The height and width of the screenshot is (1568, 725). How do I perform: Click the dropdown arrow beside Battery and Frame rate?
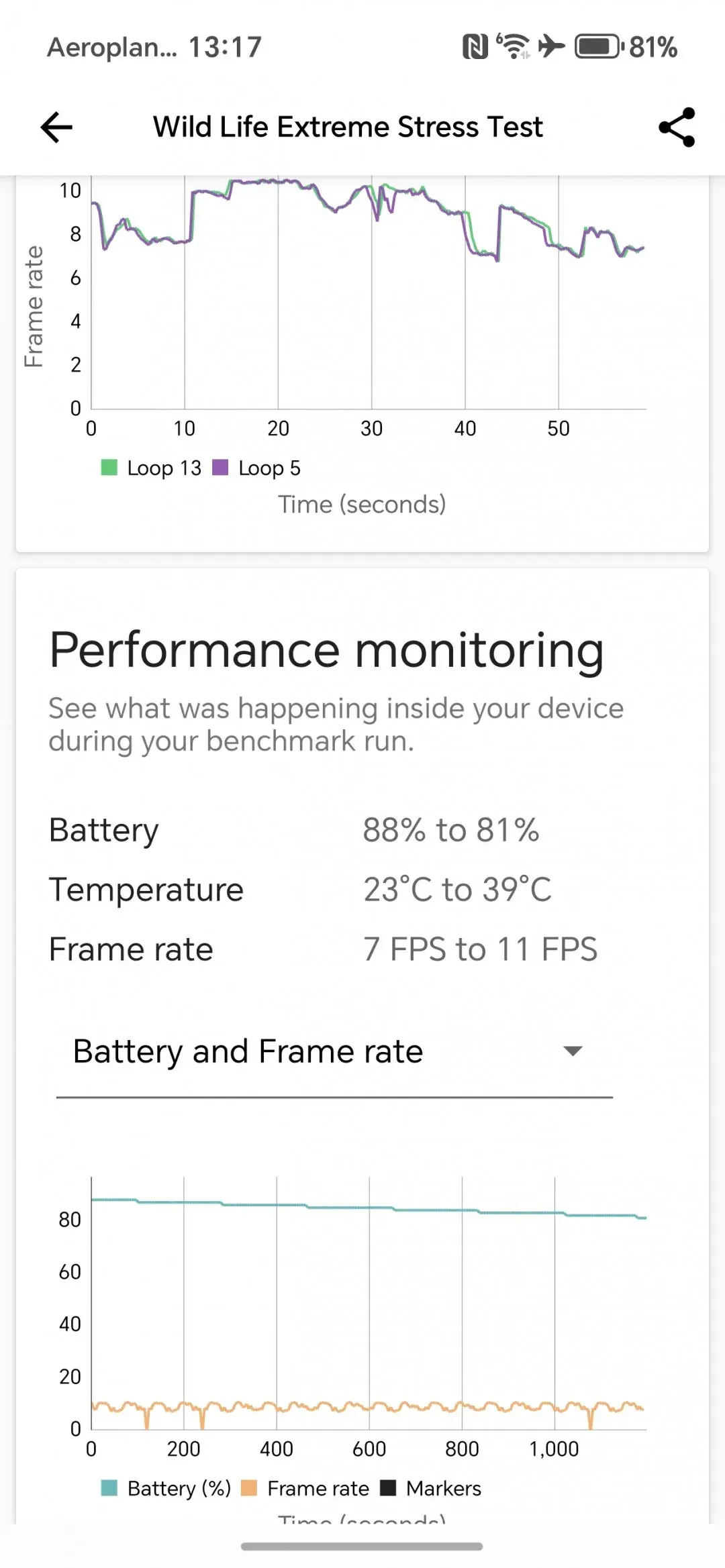[x=573, y=1051]
